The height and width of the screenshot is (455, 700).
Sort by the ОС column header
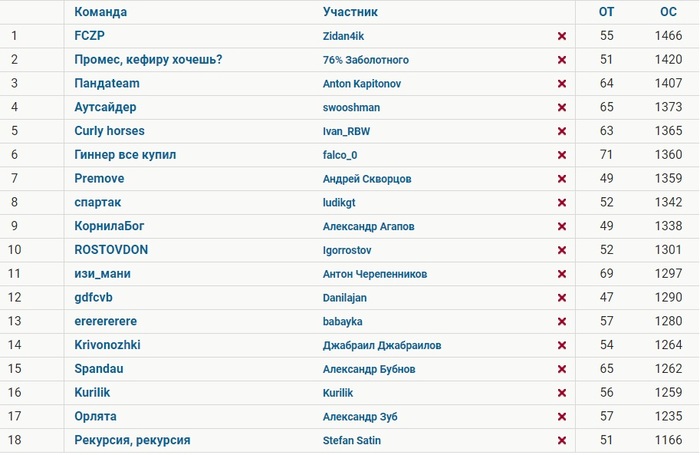668,12
